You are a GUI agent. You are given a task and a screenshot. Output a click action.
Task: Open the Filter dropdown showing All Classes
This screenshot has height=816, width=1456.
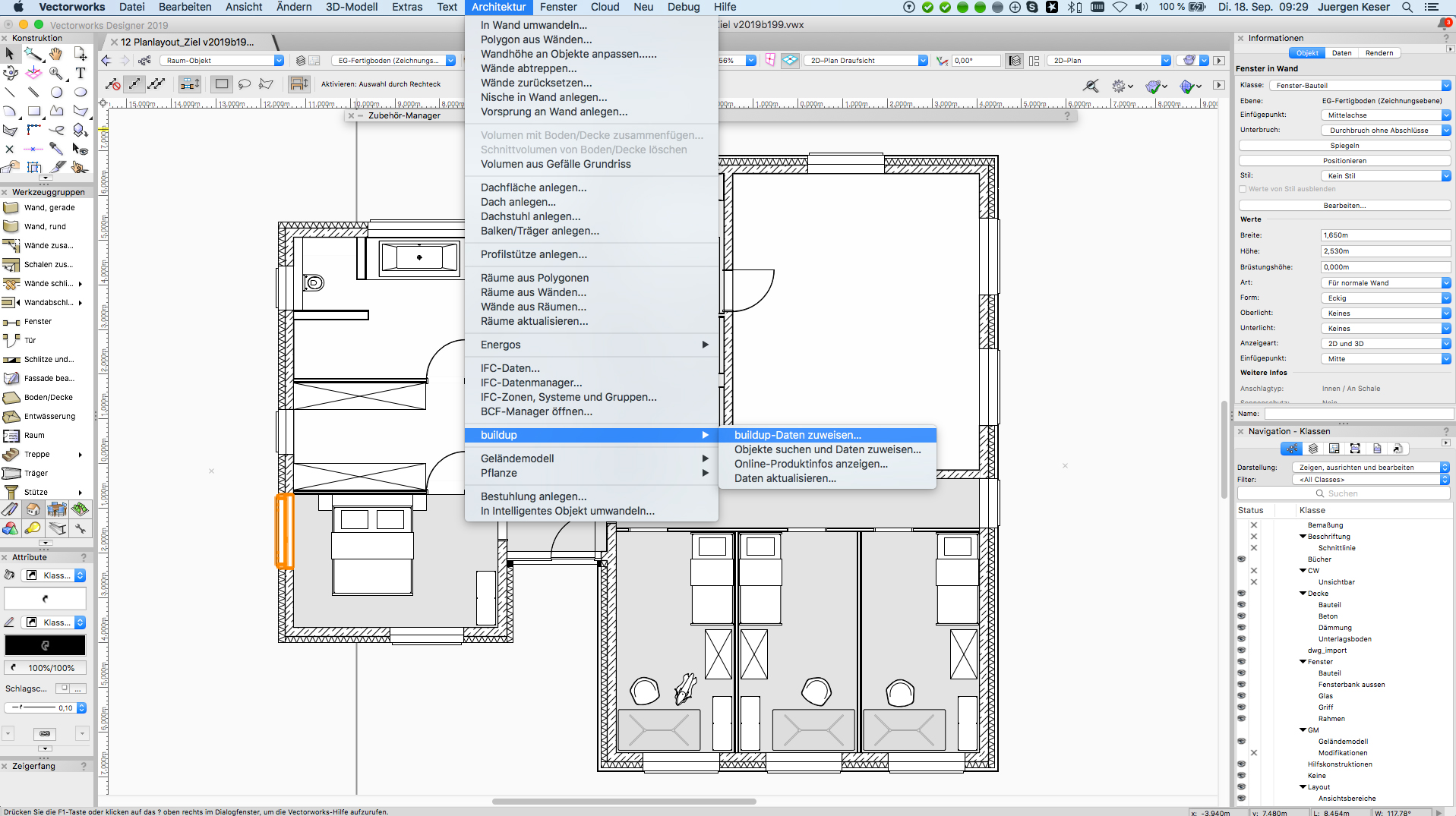click(1371, 480)
